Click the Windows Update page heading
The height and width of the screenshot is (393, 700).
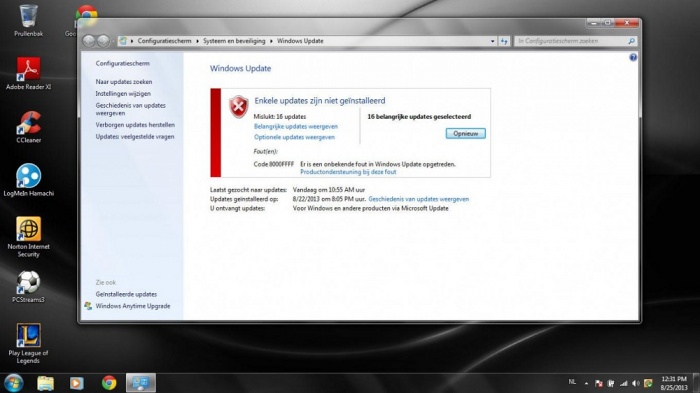point(240,68)
